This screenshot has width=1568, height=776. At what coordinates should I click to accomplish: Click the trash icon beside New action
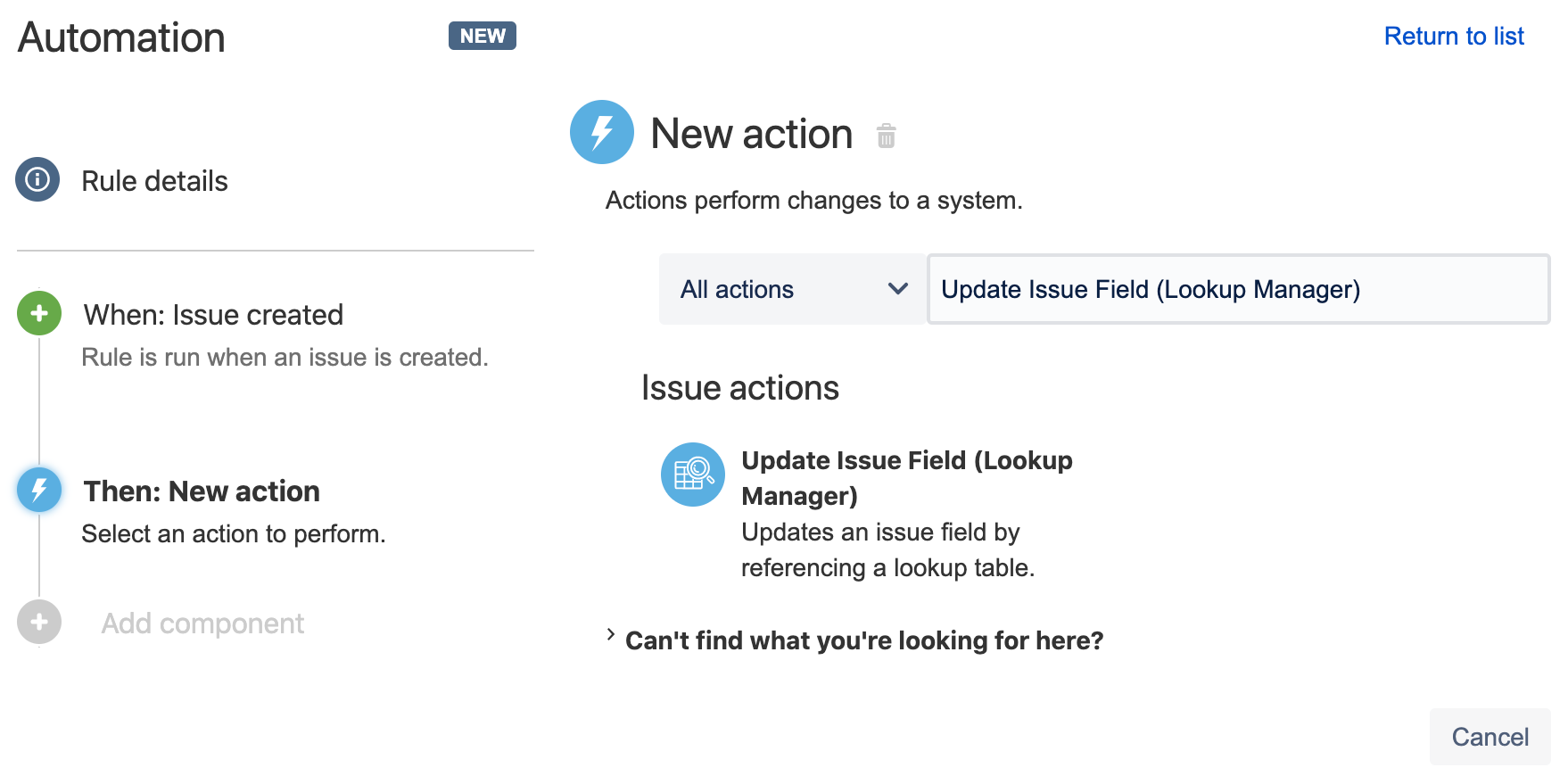tap(886, 136)
